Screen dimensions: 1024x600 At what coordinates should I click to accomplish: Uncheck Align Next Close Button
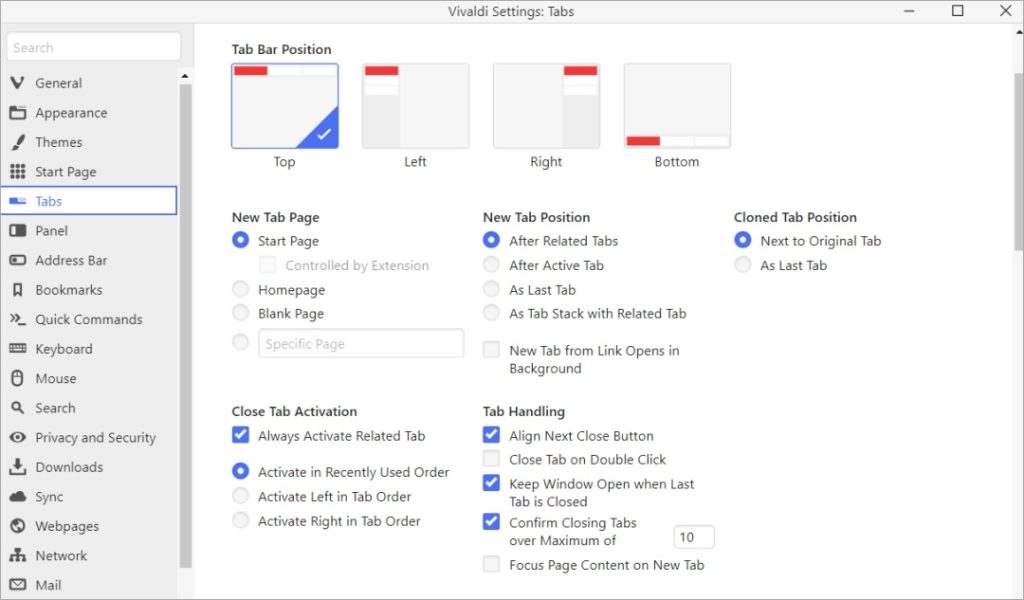[491, 434]
